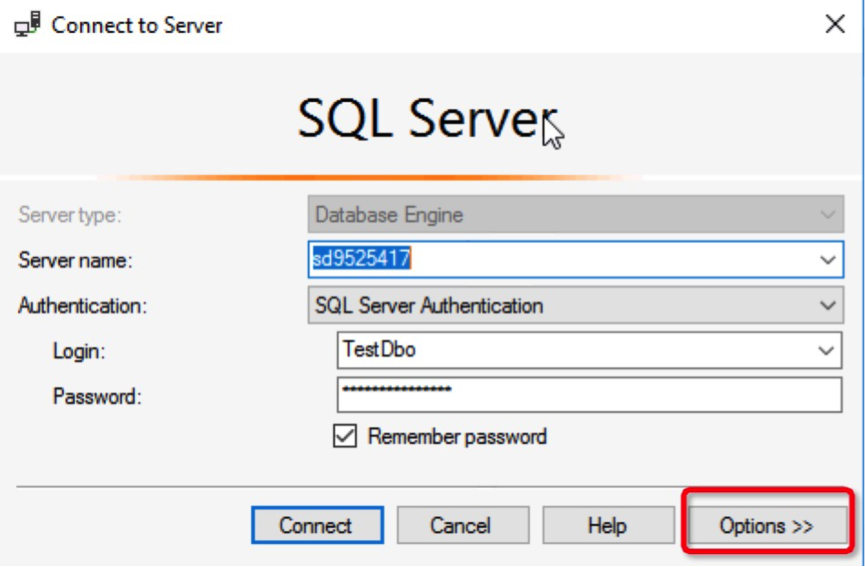The height and width of the screenshot is (567, 865).
Task: Click the "Server name:" label
Action: pyautogui.click(x=75, y=260)
